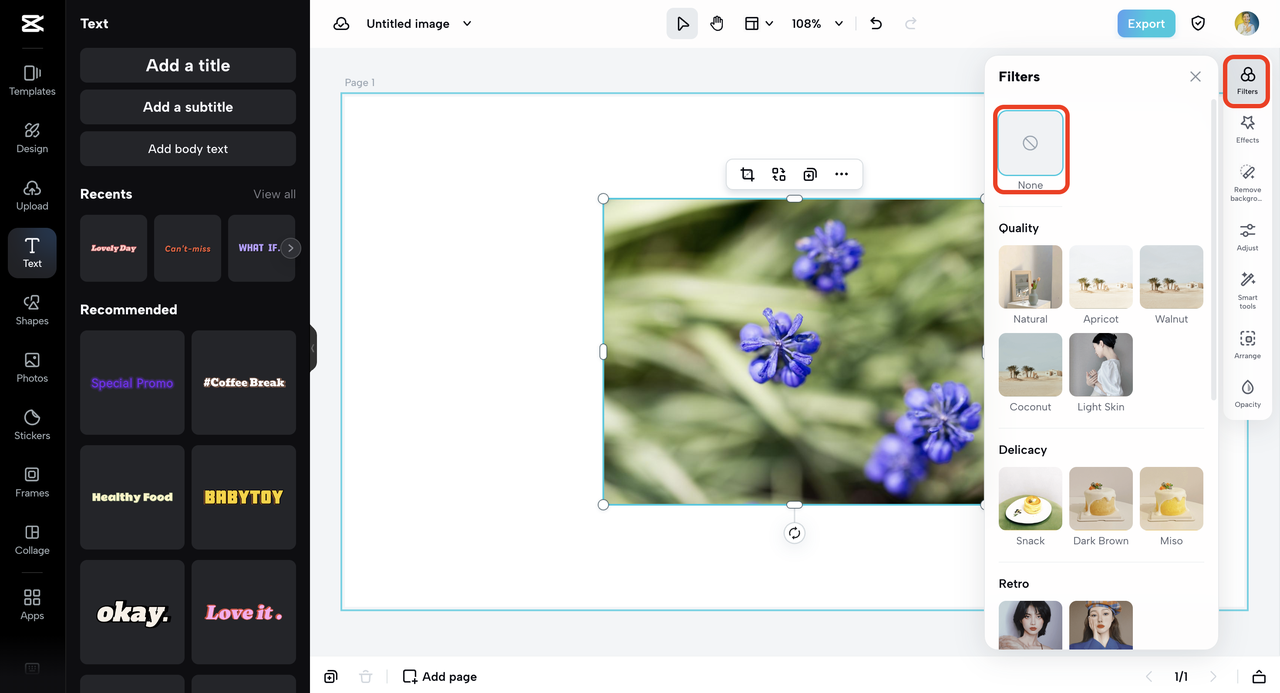
Task: Undo the last action
Action: [x=876, y=24]
